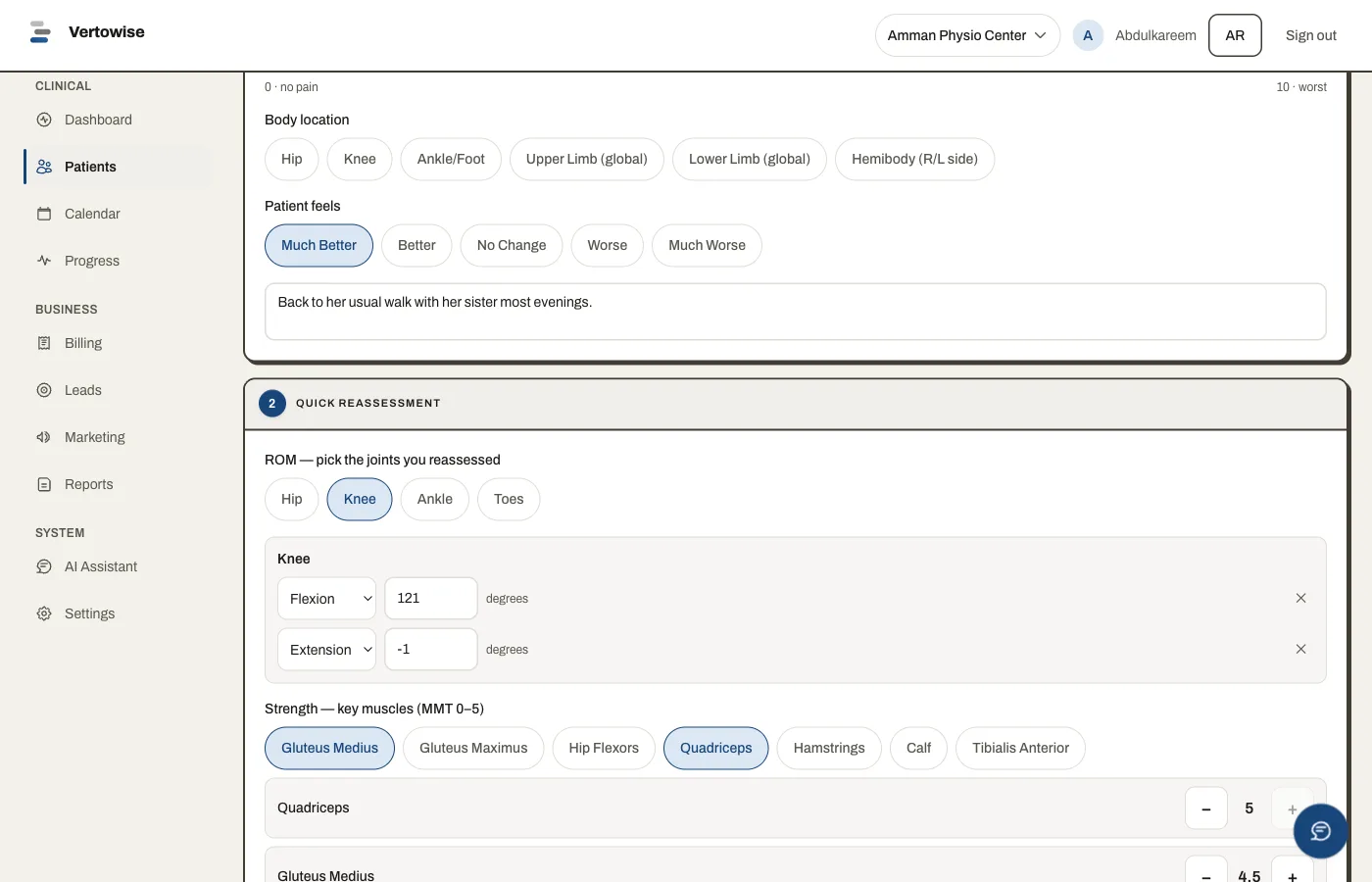Toggle the Knee ROM joint chip
Image resolution: width=1372 pixels, height=882 pixels.
coord(360,499)
